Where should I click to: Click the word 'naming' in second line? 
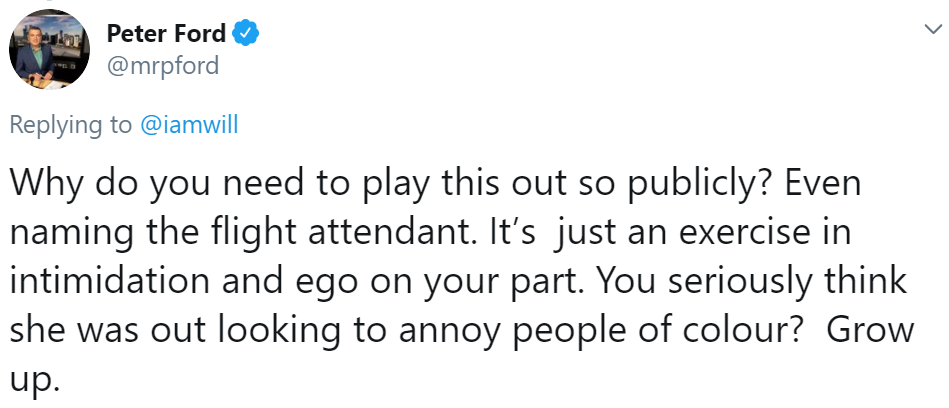pyautogui.click(x=72, y=233)
